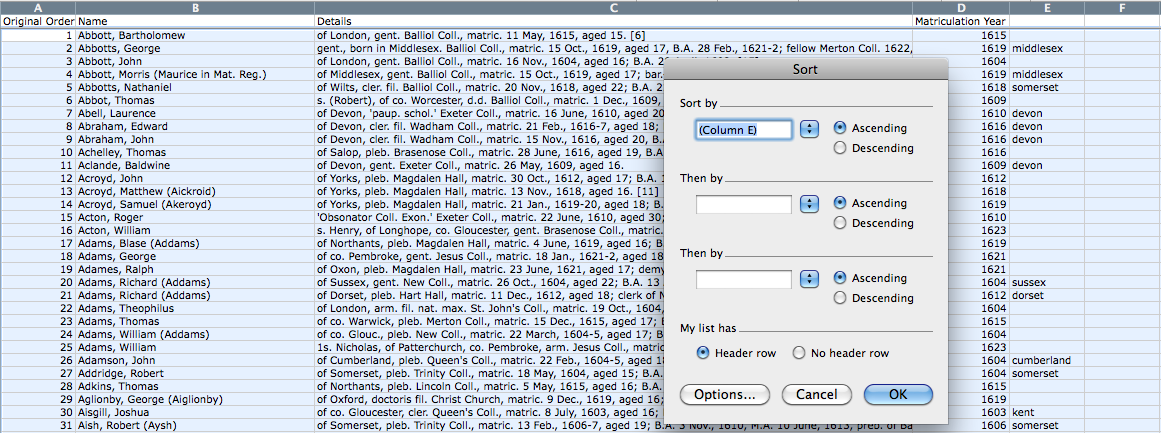Click the Sort by field showing (Column E)

click(744, 130)
